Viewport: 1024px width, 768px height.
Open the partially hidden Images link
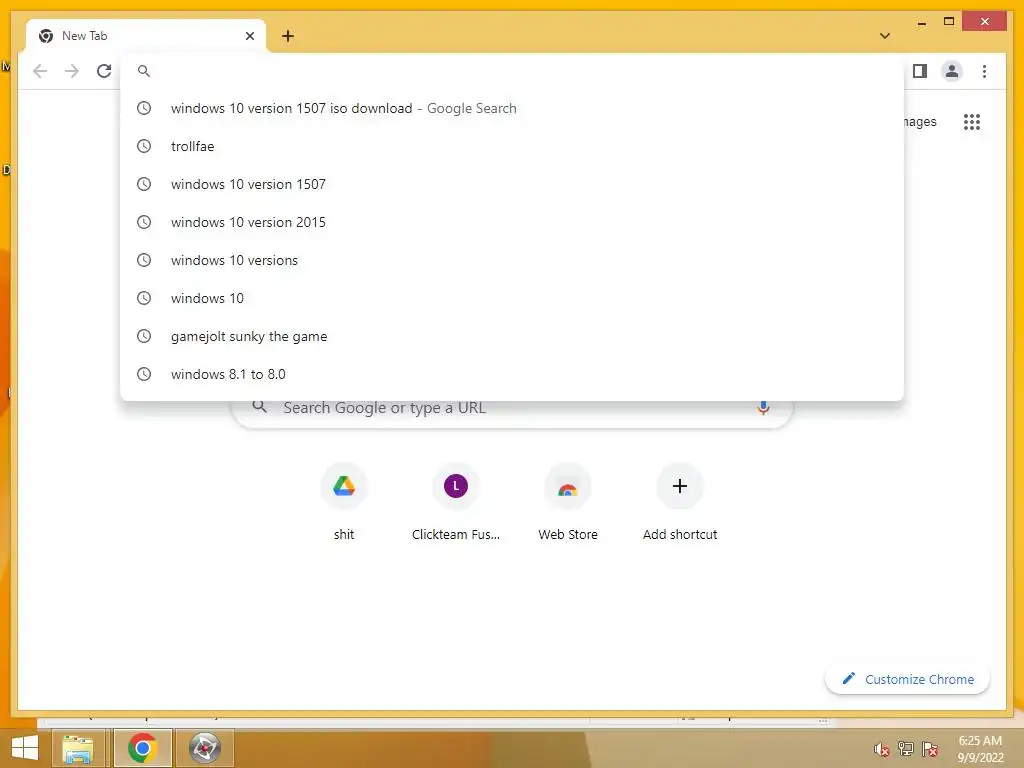920,121
